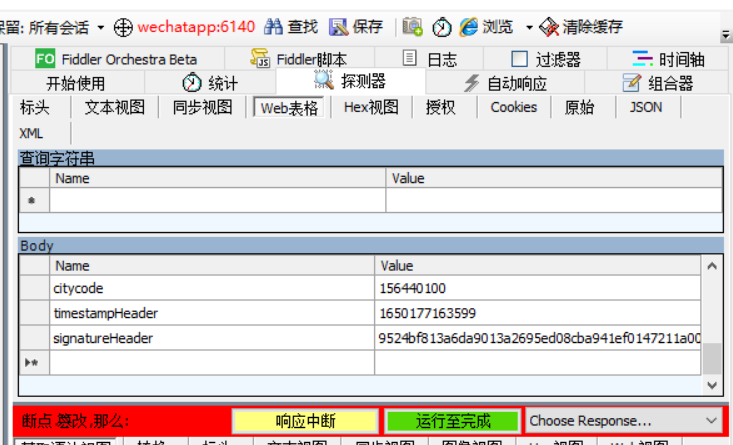This screenshot has width=733, height=445.
Task: Click the 清除缓存 clear cache icon
Action: (x=549, y=27)
